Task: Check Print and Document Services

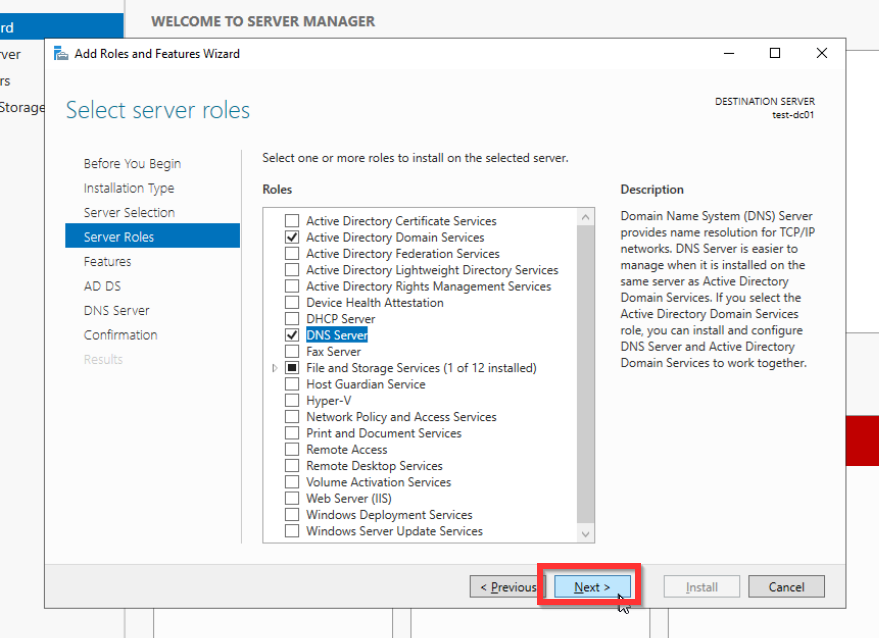Action: (x=292, y=433)
